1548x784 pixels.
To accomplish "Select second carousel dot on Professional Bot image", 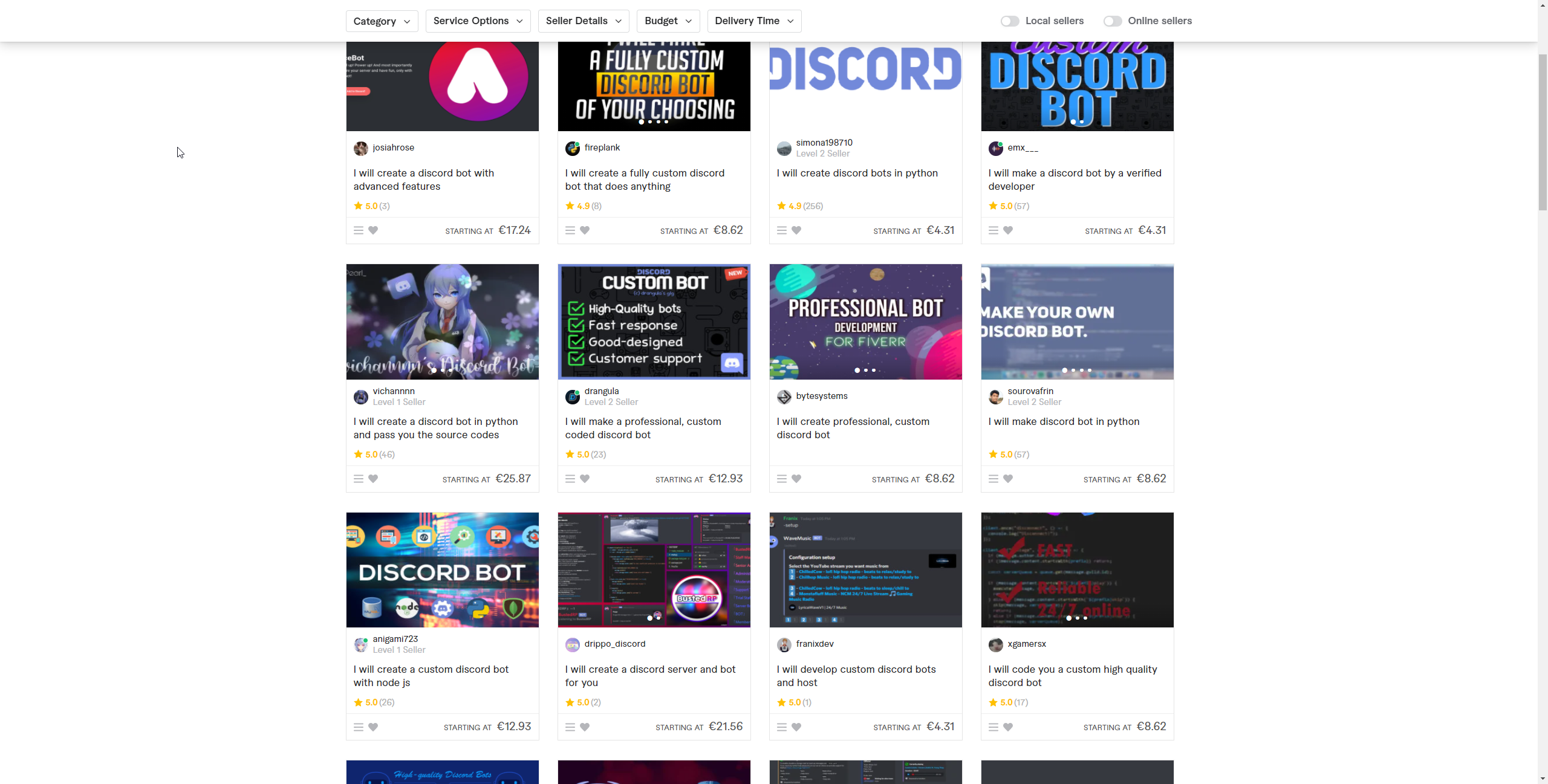I will pos(865,370).
